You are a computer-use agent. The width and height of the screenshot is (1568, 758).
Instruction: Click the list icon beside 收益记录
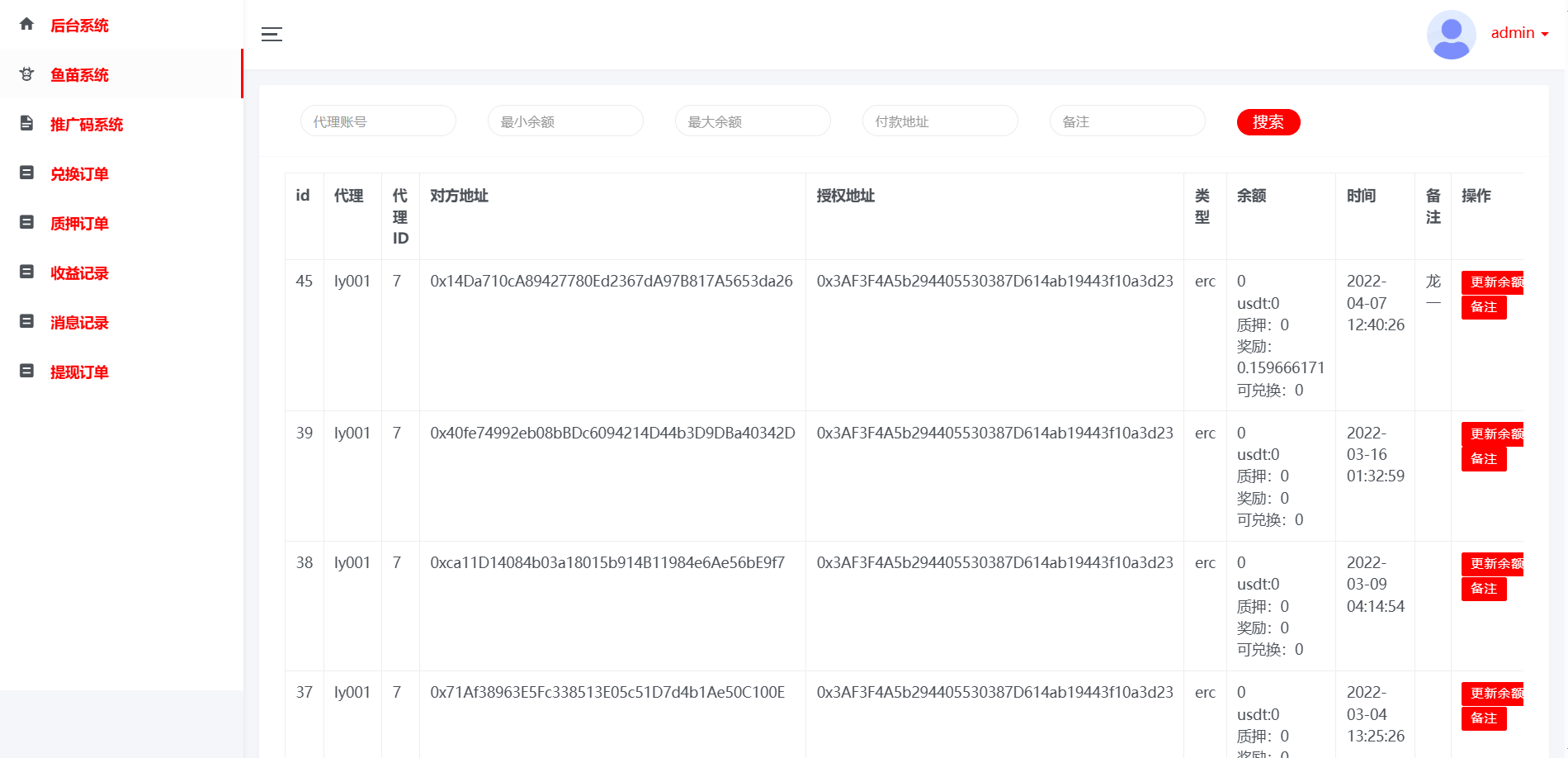click(x=26, y=272)
